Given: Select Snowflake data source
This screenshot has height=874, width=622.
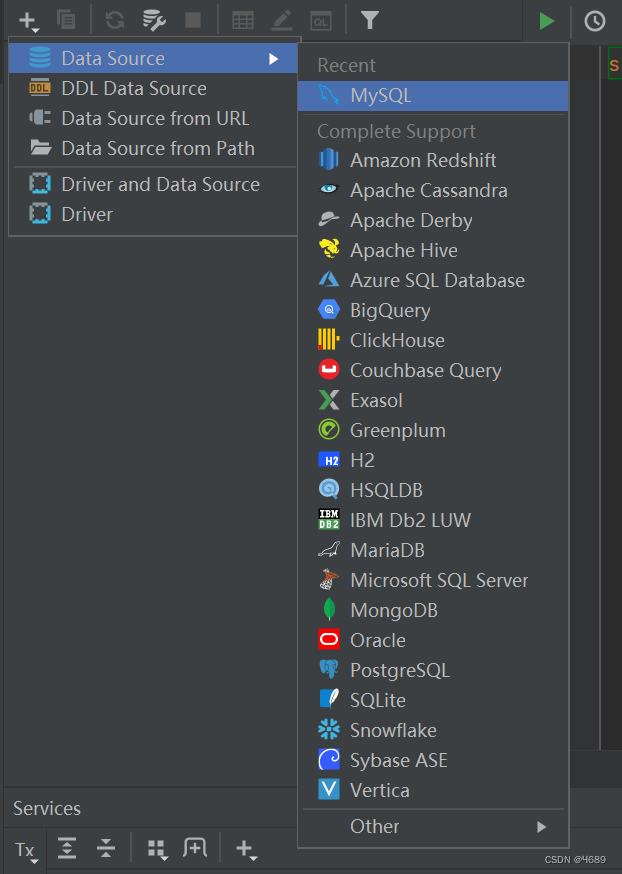Looking at the screenshot, I should coord(433,730).
